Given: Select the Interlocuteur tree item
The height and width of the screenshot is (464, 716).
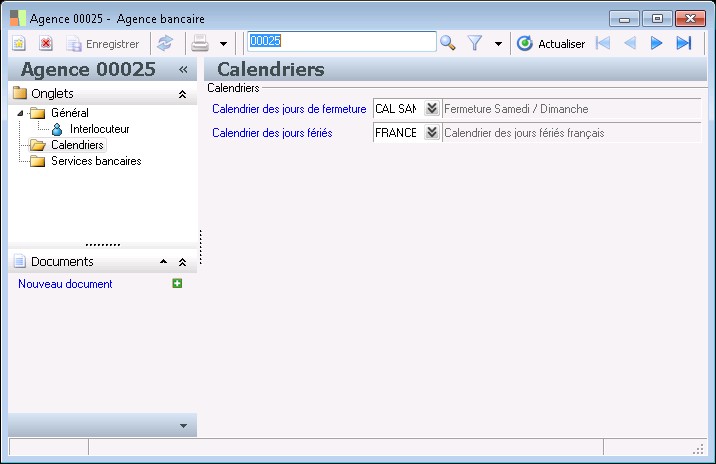Looking at the screenshot, I should (x=100, y=129).
